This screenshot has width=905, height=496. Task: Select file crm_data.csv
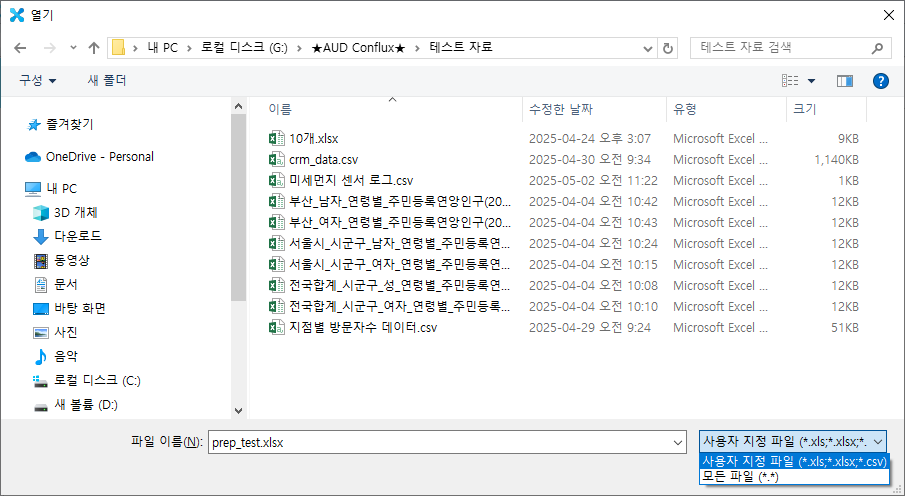323,159
